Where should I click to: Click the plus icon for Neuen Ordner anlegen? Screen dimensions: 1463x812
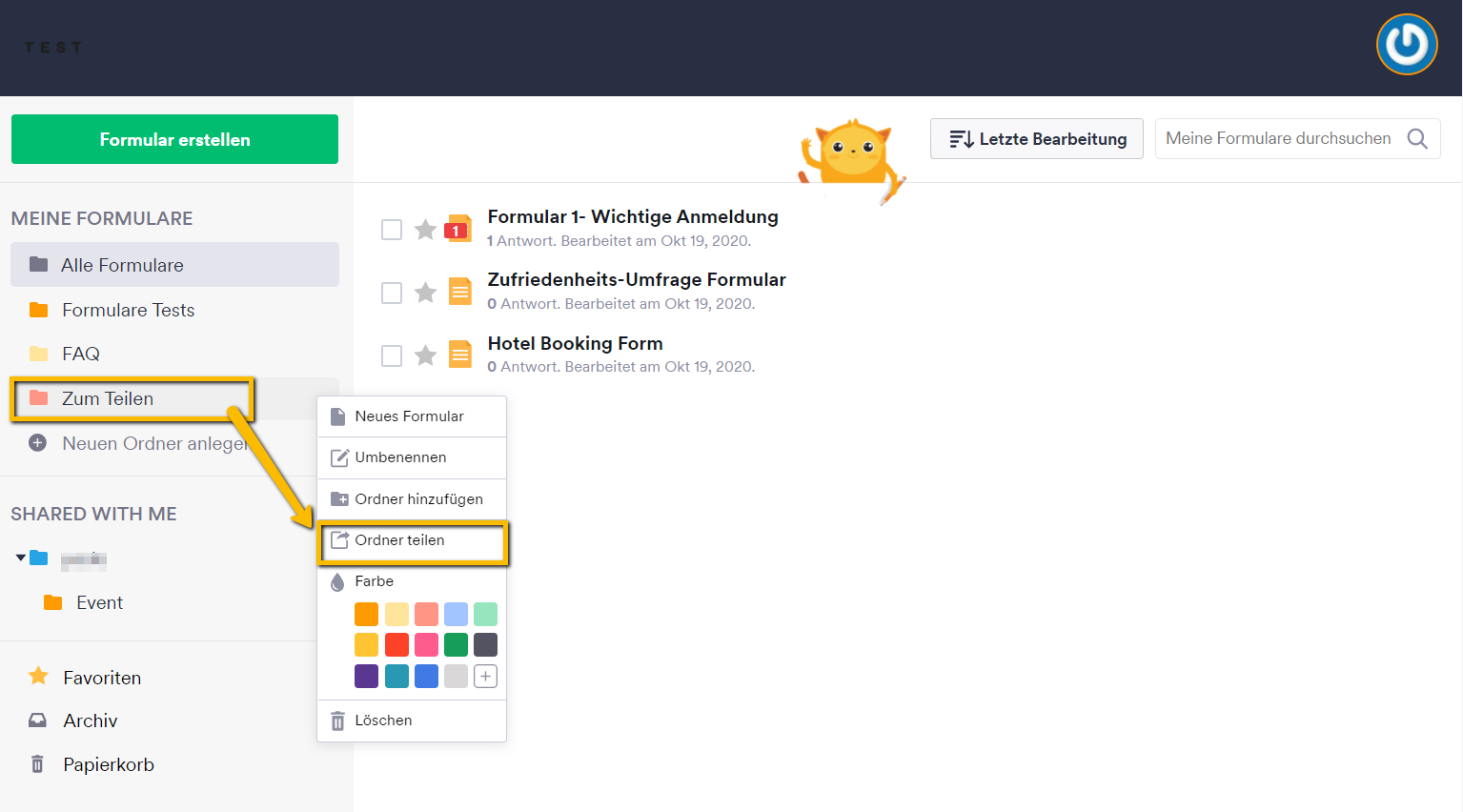(x=37, y=443)
